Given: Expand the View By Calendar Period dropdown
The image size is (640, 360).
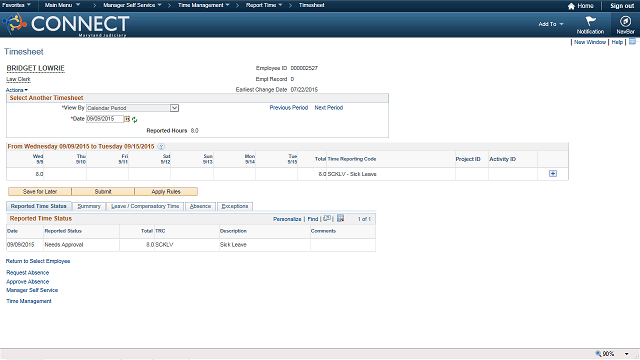Looking at the screenshot, I should tap(174, 108).
